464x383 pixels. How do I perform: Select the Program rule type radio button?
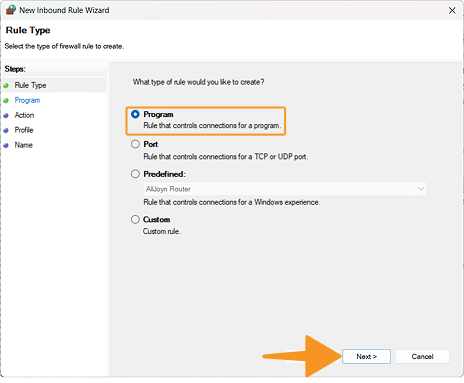pos(135,114)
